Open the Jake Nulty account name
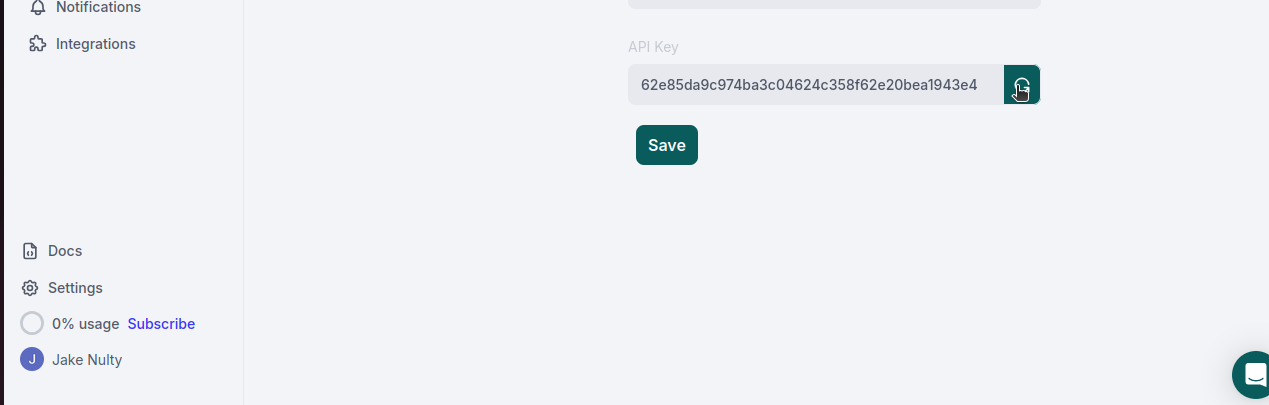This screenshot has width=1269, height=405. [x=87, y=360]
